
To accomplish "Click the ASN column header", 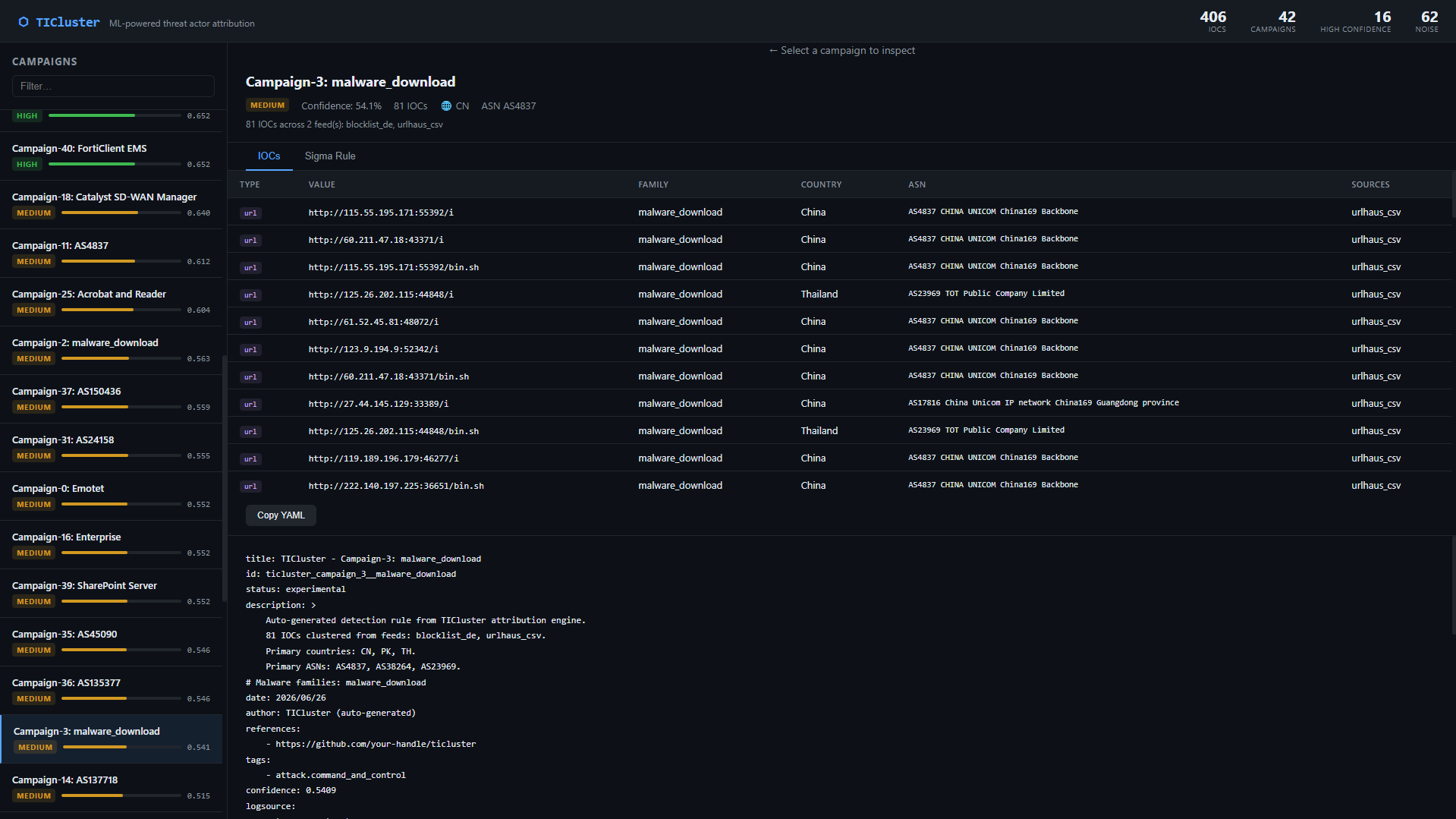I will pos(917,184).
